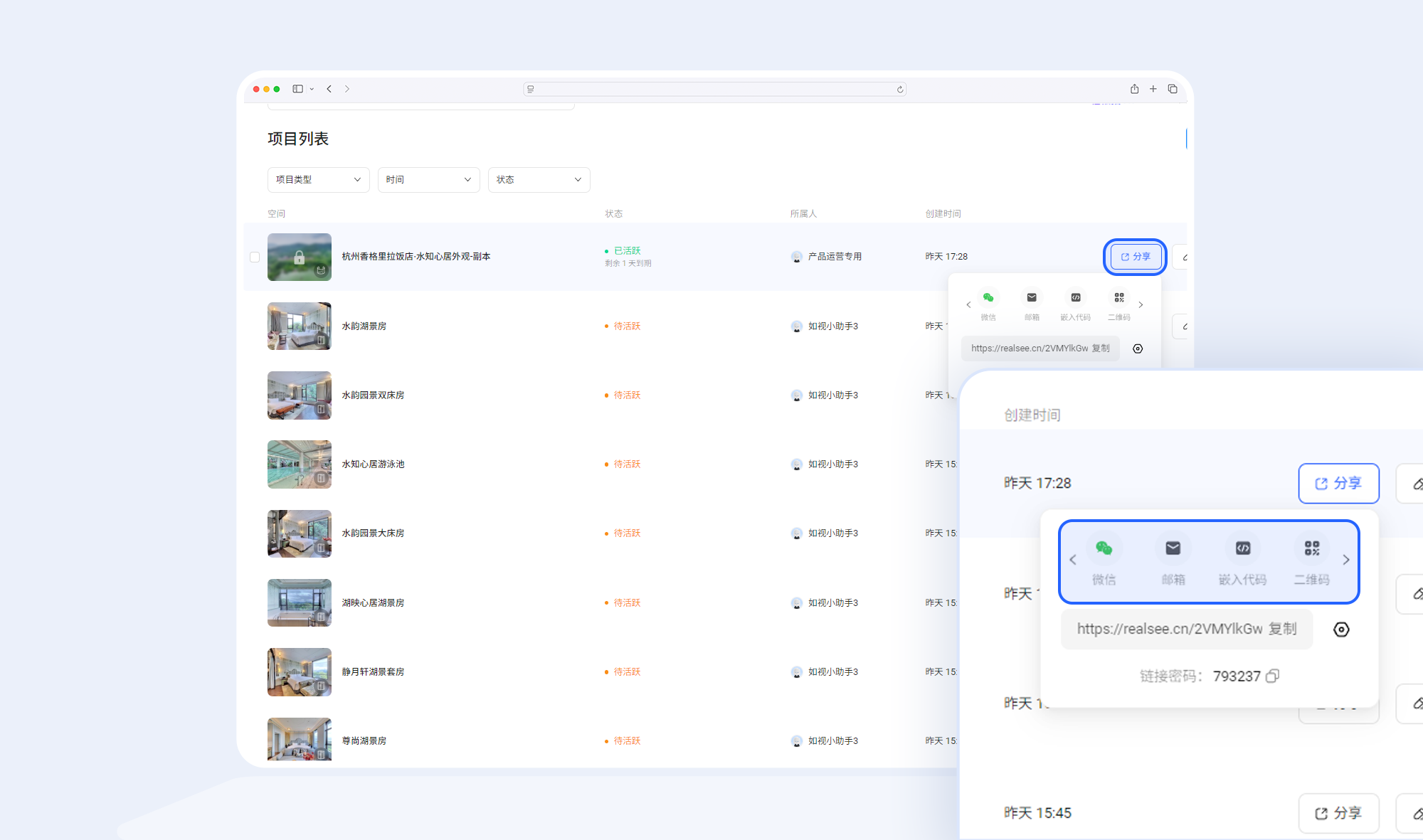This screenshot has height=840, width=1423.
Task: Click the right chevron for more share options
Action: click(x=1346, y=560)
